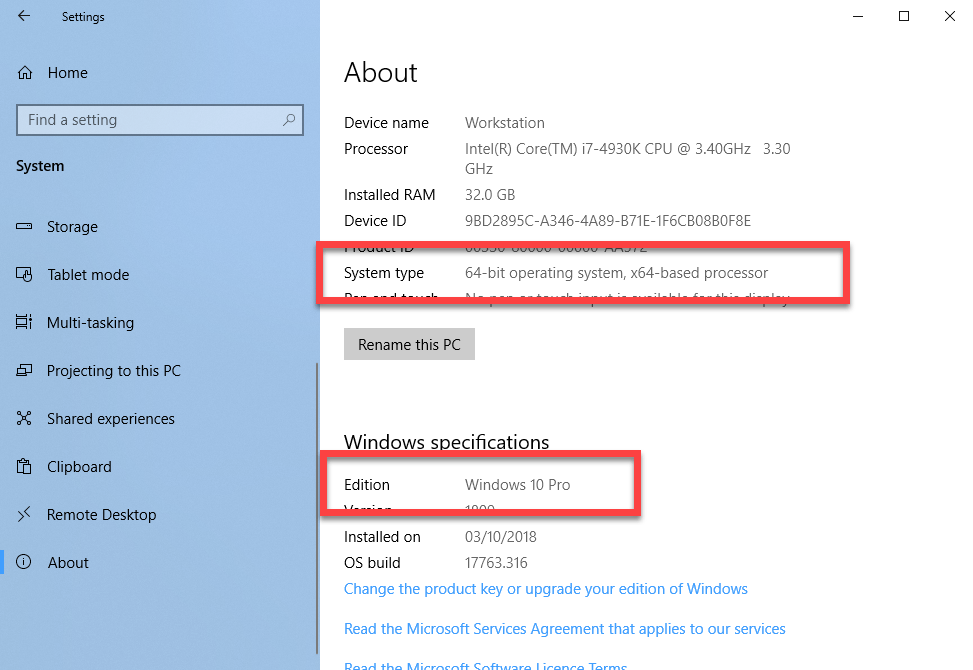The width and height of the screenshot is (973, 670).
Task: Click the OS build label
Action: (x=372, y=563)
